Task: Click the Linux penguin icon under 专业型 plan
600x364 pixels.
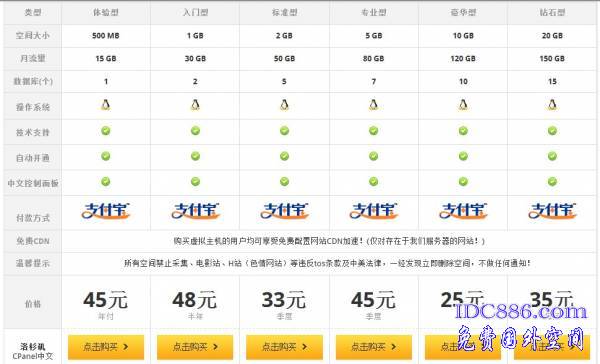Action: pos(373,105)
